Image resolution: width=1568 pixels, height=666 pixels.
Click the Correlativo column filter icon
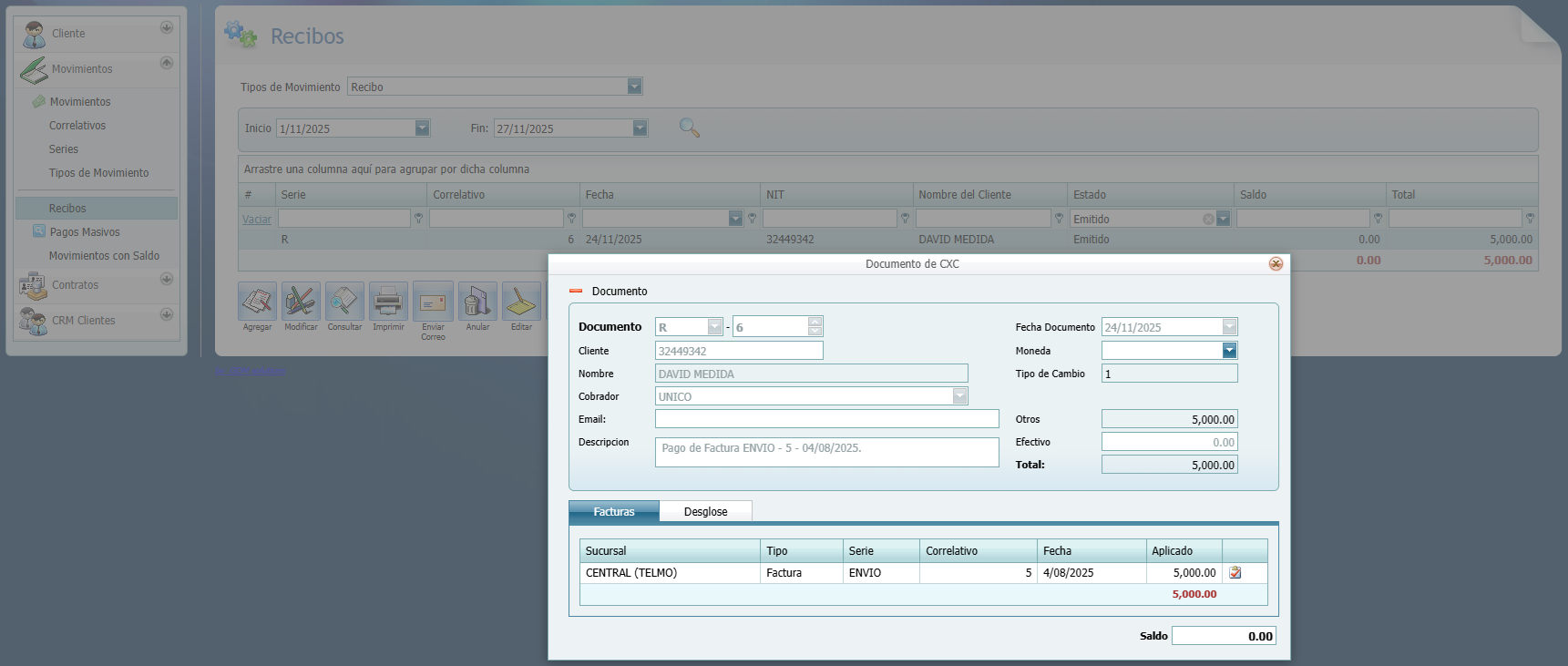pyautogui.click(x=571, y=219)
